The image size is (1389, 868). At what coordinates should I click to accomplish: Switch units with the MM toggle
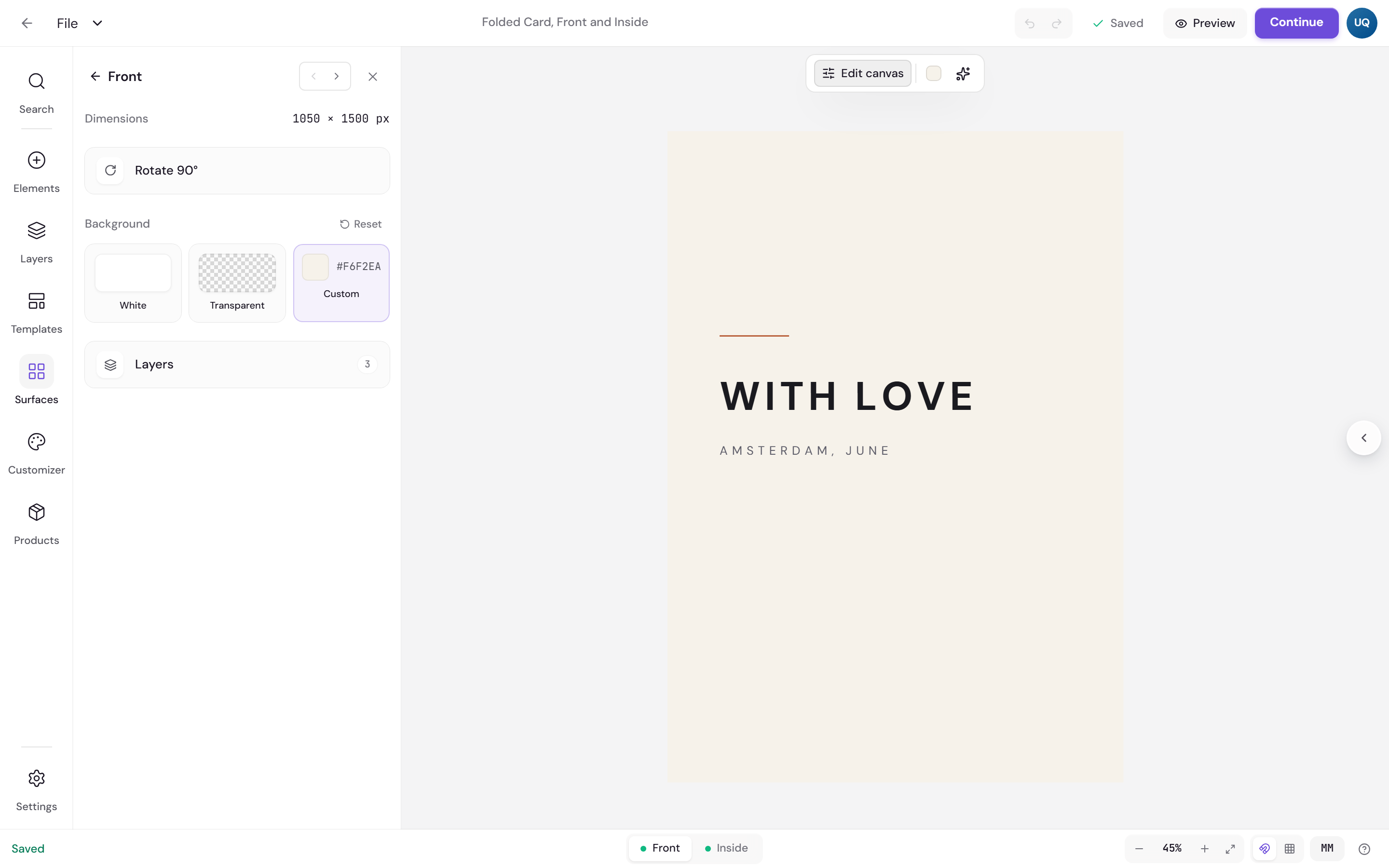[x=1327, y=849]
